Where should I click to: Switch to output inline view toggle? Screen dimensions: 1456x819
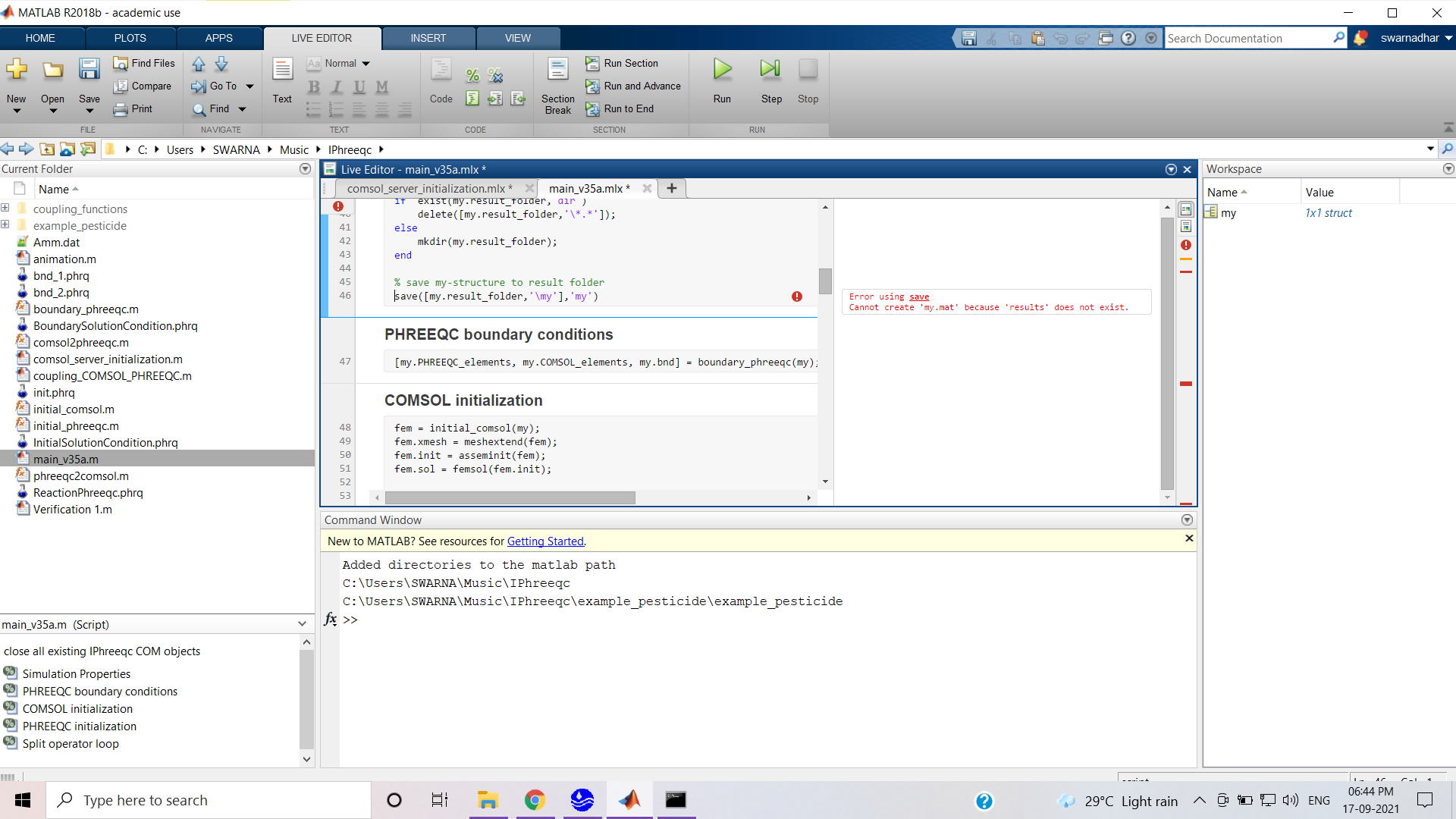(1186, 227)
